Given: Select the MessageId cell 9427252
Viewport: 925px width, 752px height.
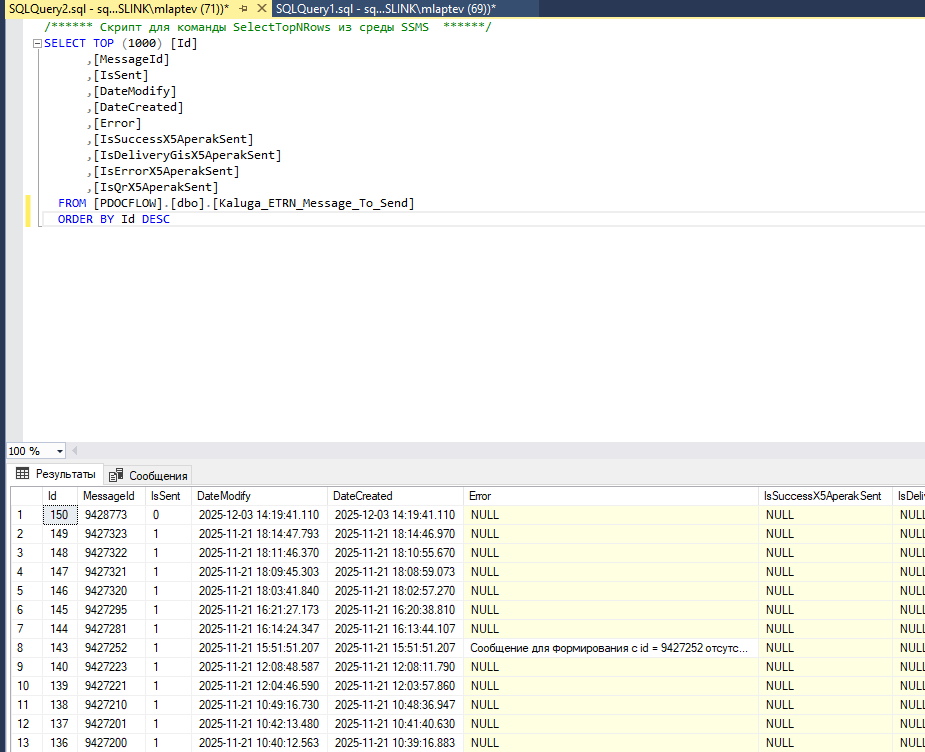Looking at the screenshot, I should point(105,648).
